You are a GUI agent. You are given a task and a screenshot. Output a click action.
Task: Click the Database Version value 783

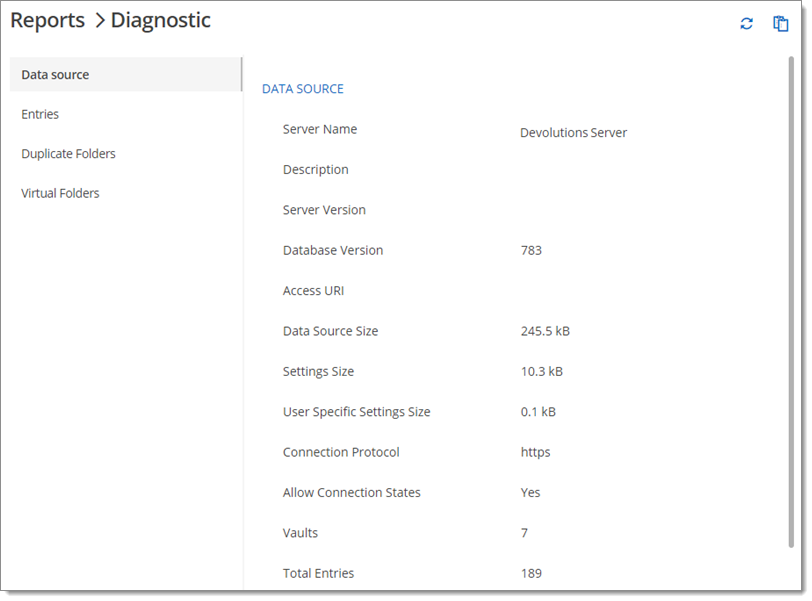pyautogui.click(x=531, y=251)
